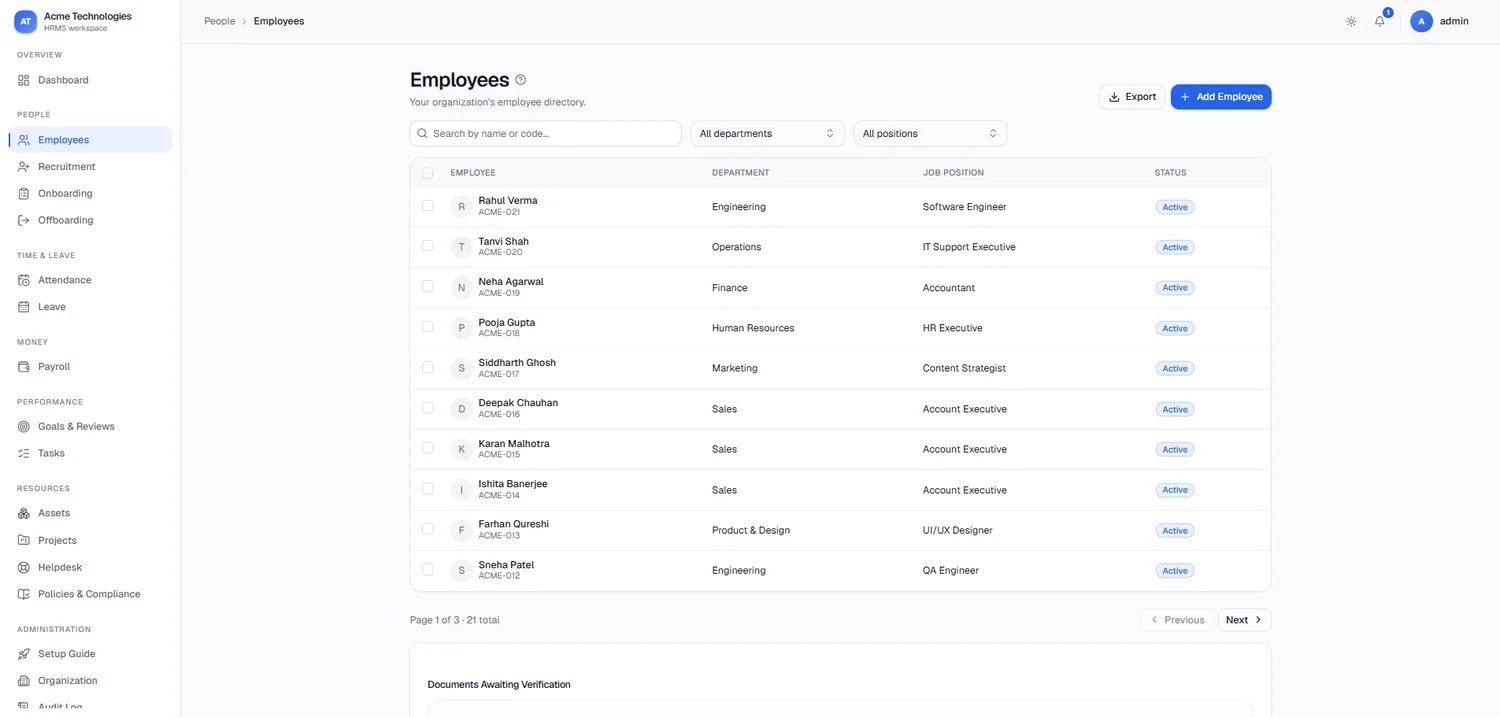Image resolution: width=1500 pixels, height=717 pixels.
Task: Open the admin user menu
Action: tap(1440, 21)
